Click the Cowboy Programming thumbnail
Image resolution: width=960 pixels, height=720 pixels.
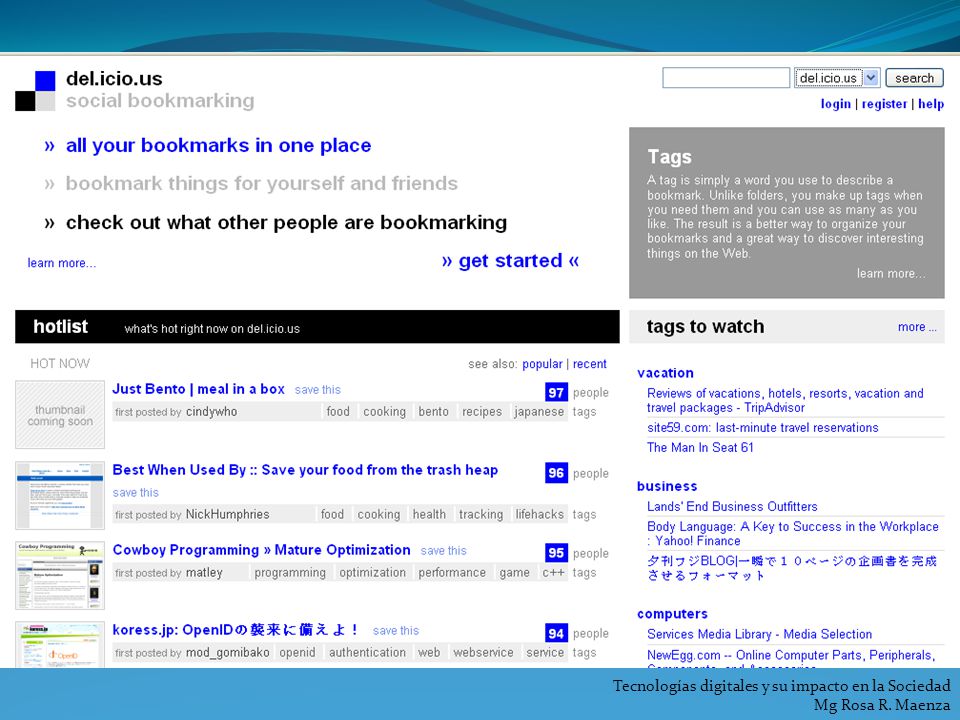[60, 576]
